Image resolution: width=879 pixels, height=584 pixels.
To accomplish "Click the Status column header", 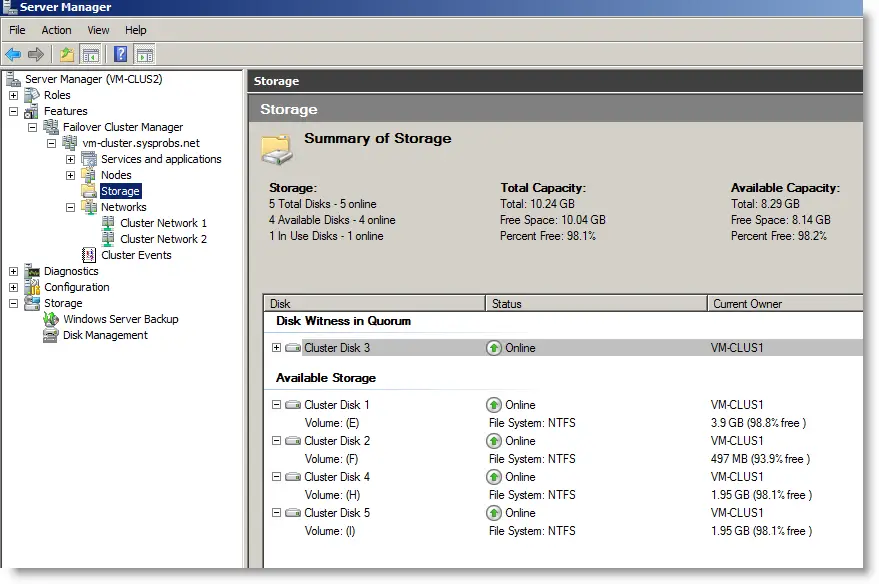I will pyautogui.click(x=596, y=304).
